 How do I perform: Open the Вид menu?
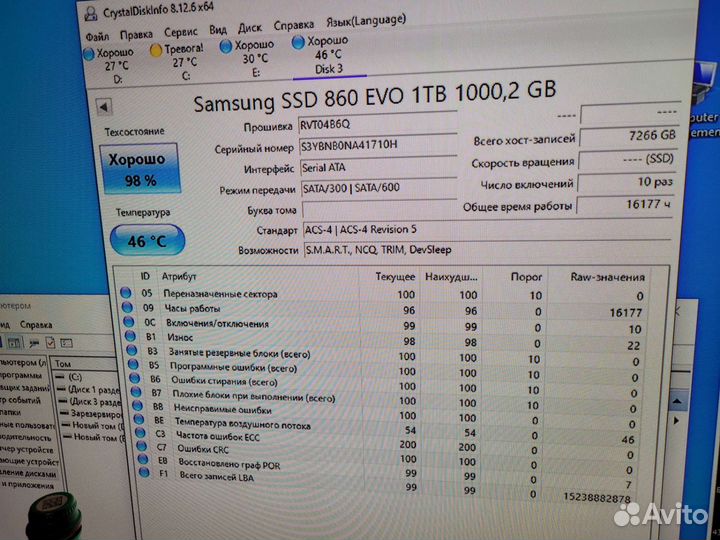pos(218,30)
